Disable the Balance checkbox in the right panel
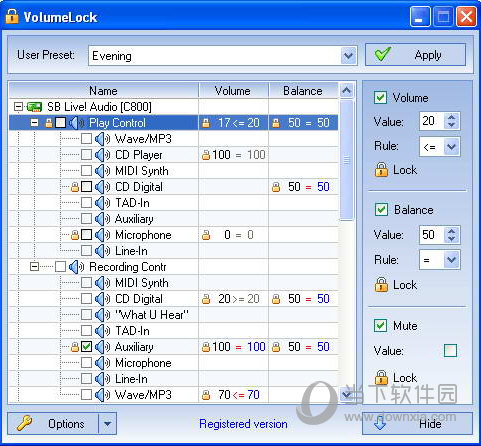 [x=381, y=210]
